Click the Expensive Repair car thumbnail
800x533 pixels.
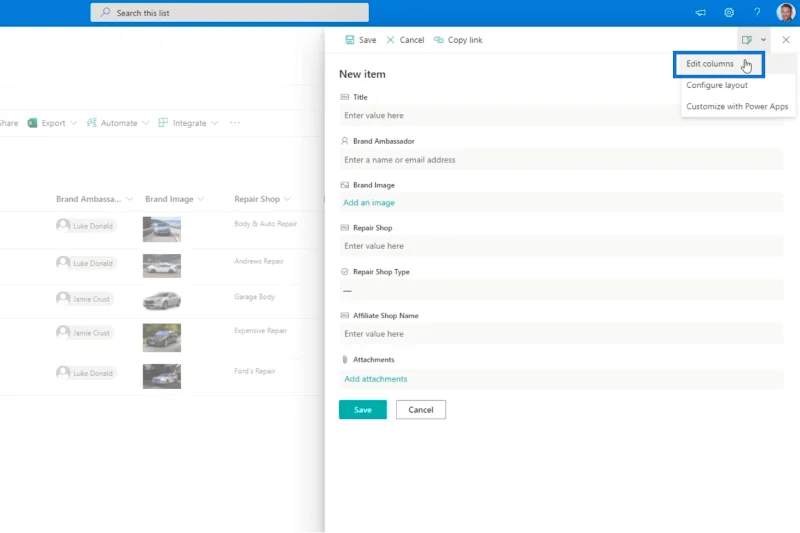click(162, 338)
